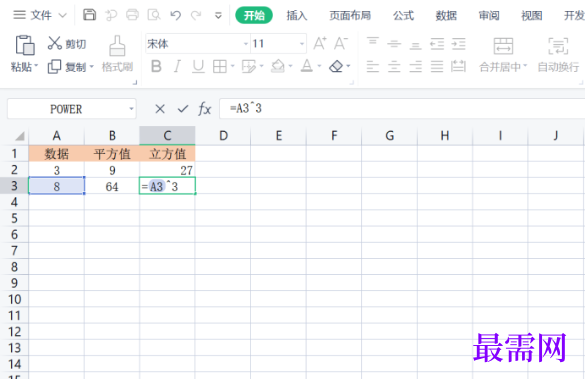The image size is (585, 379).
Task: Confirm formula entry with checkmark
Action: (182, 109)
